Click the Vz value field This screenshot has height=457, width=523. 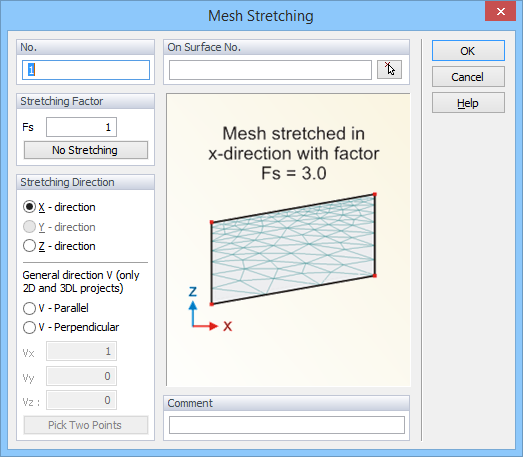81,400
